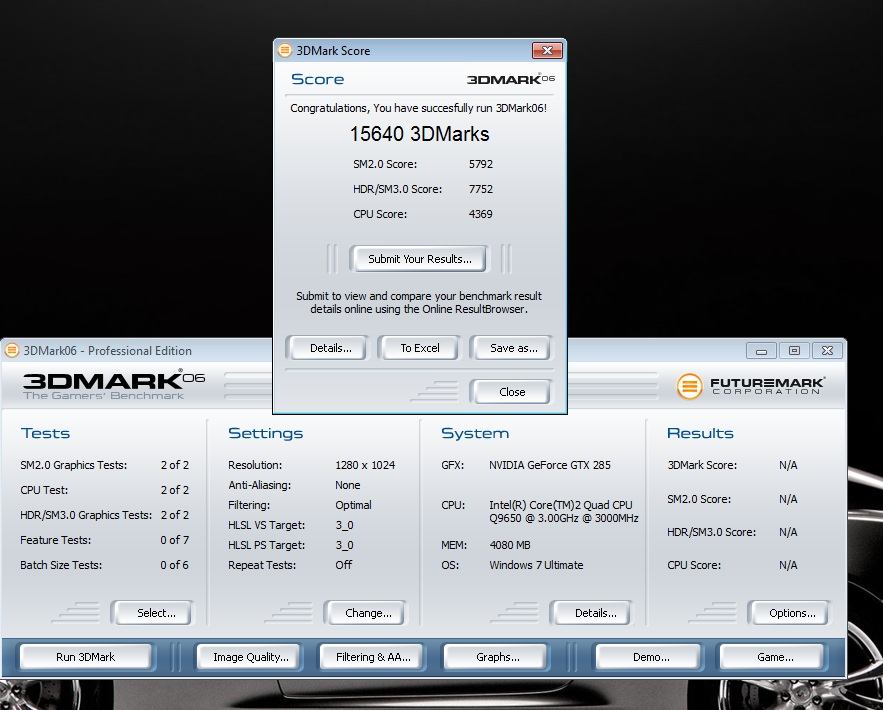Image resolution: width=883 pixels, height=710 pixels.
Task: Export results with To Excel button
Action: coord(420,348)
